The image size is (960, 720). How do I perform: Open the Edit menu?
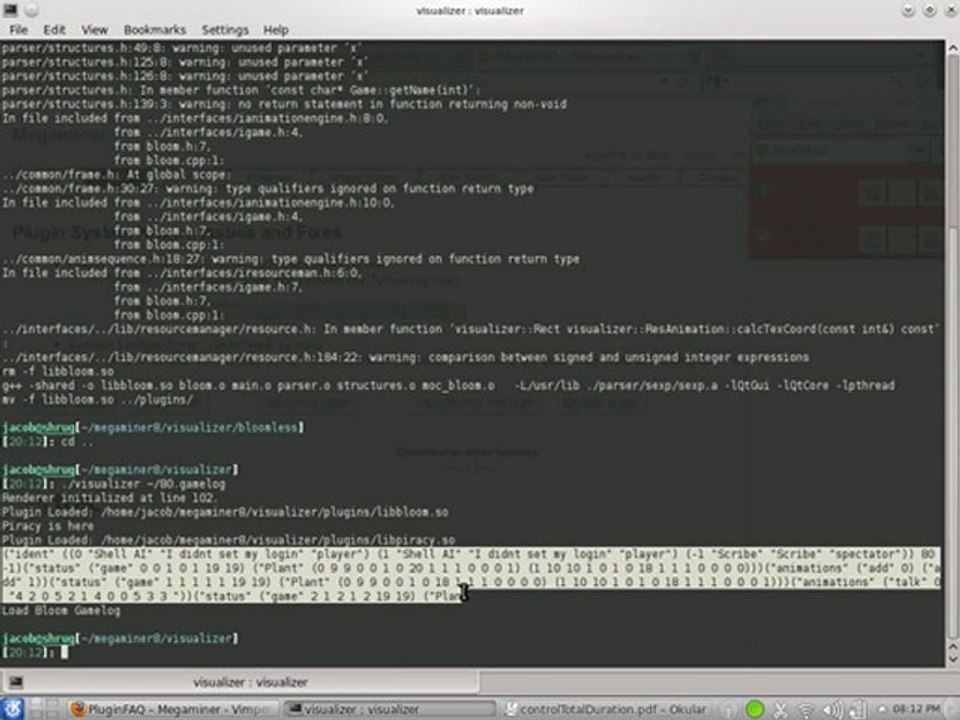pyautogui.click(x=54, y=29)
